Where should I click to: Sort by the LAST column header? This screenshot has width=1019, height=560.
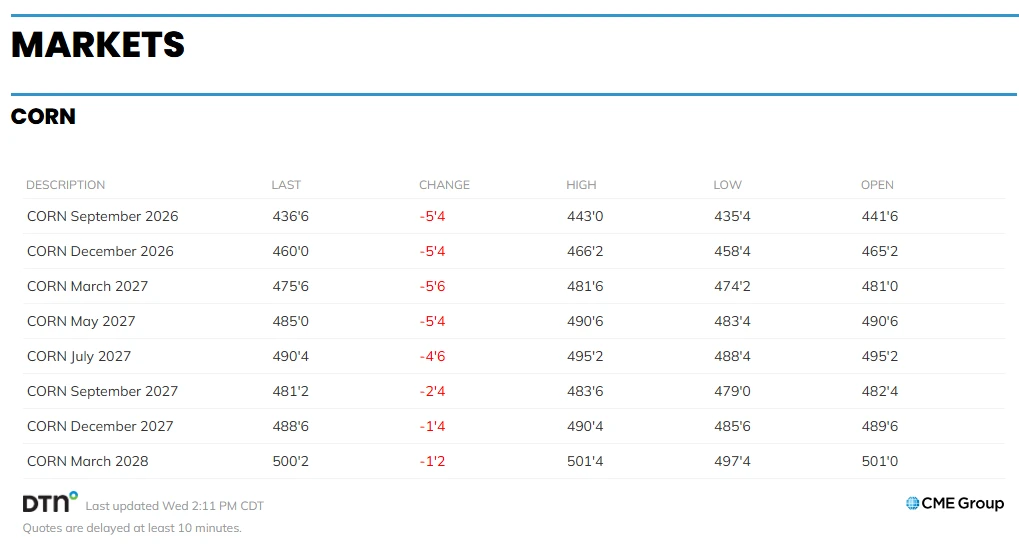point(286,185)
